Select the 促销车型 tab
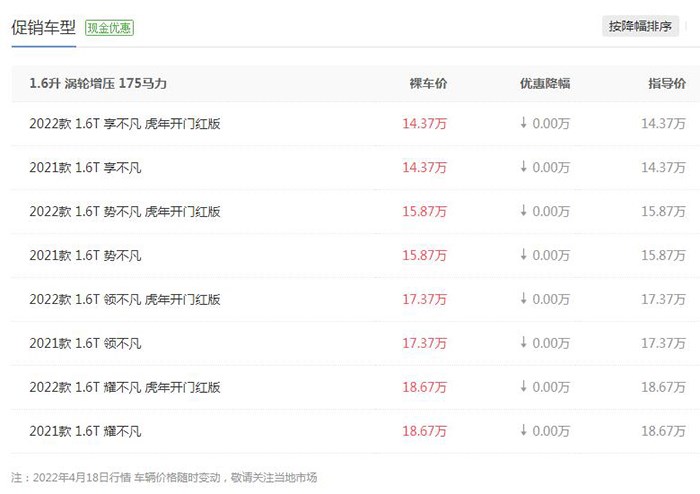The image size is (700, 494). click(43, 28)
